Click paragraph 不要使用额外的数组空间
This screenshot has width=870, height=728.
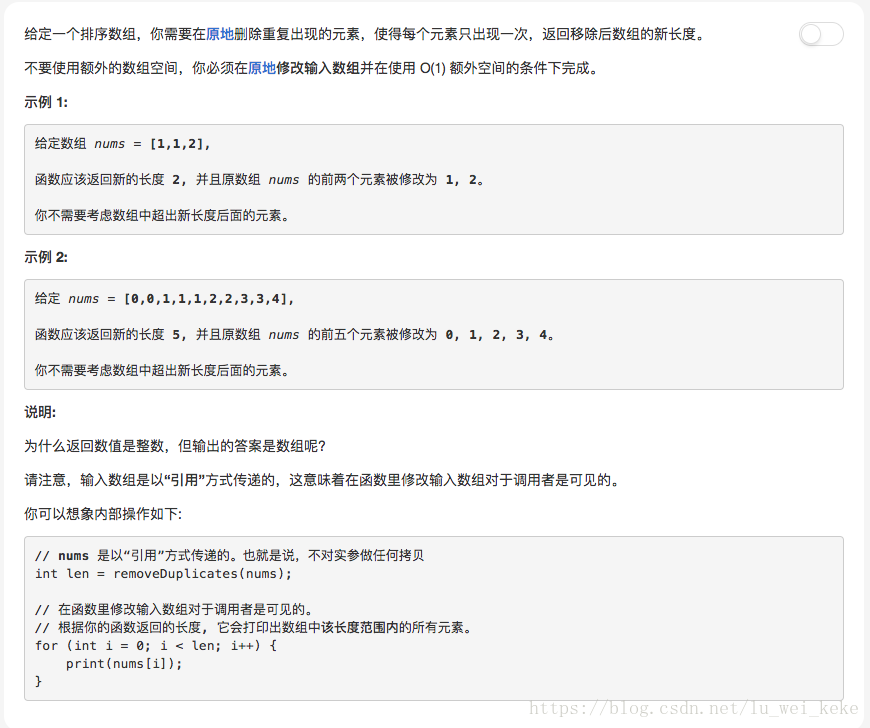[312, 68]
